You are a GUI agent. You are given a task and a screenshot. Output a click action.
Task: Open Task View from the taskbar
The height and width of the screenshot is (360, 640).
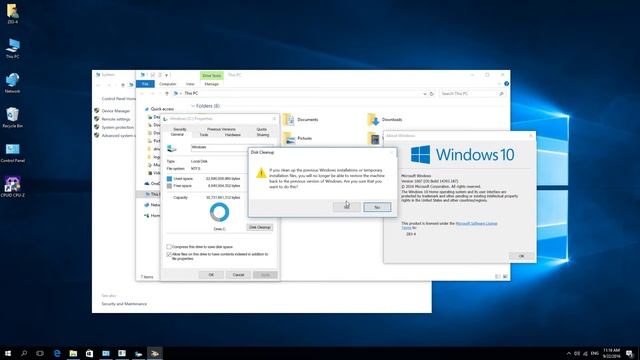(x=40, y=353)
